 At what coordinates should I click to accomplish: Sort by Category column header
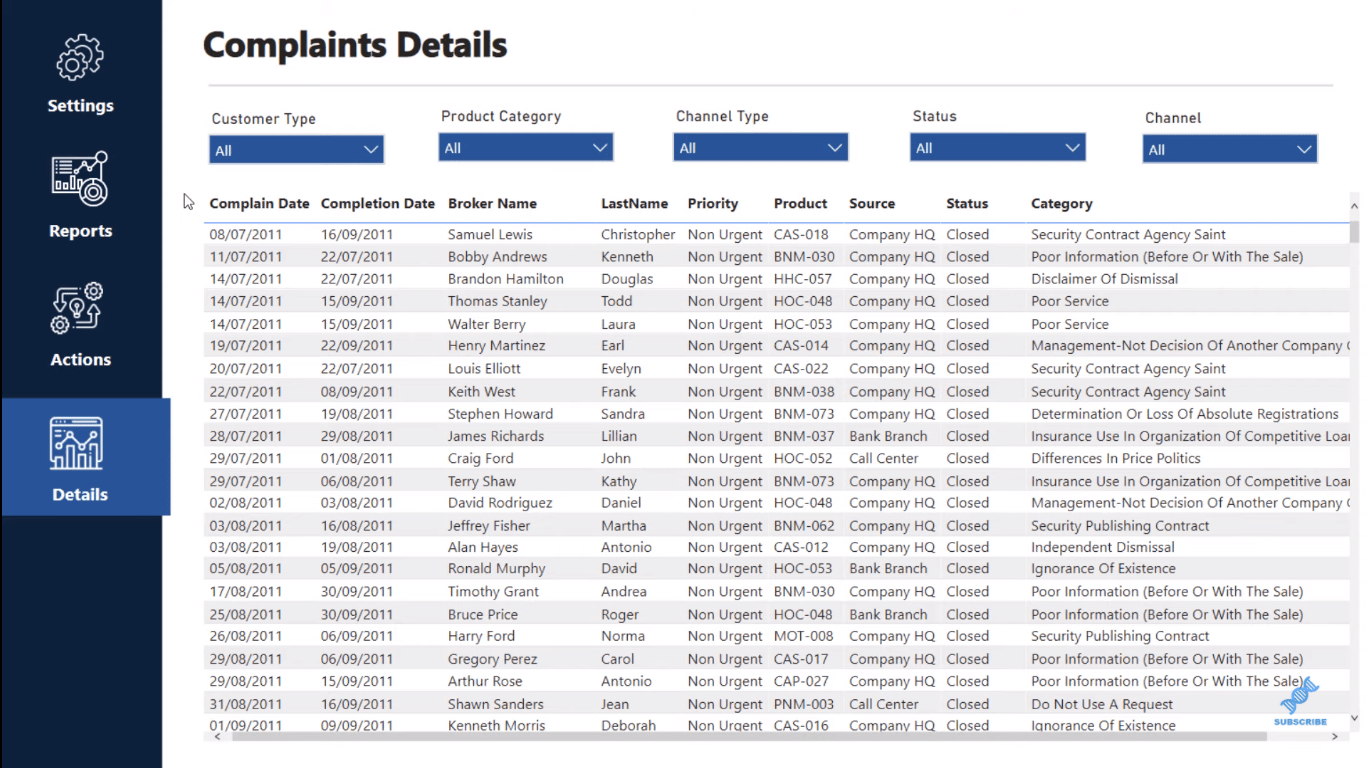pos(1061,204)
